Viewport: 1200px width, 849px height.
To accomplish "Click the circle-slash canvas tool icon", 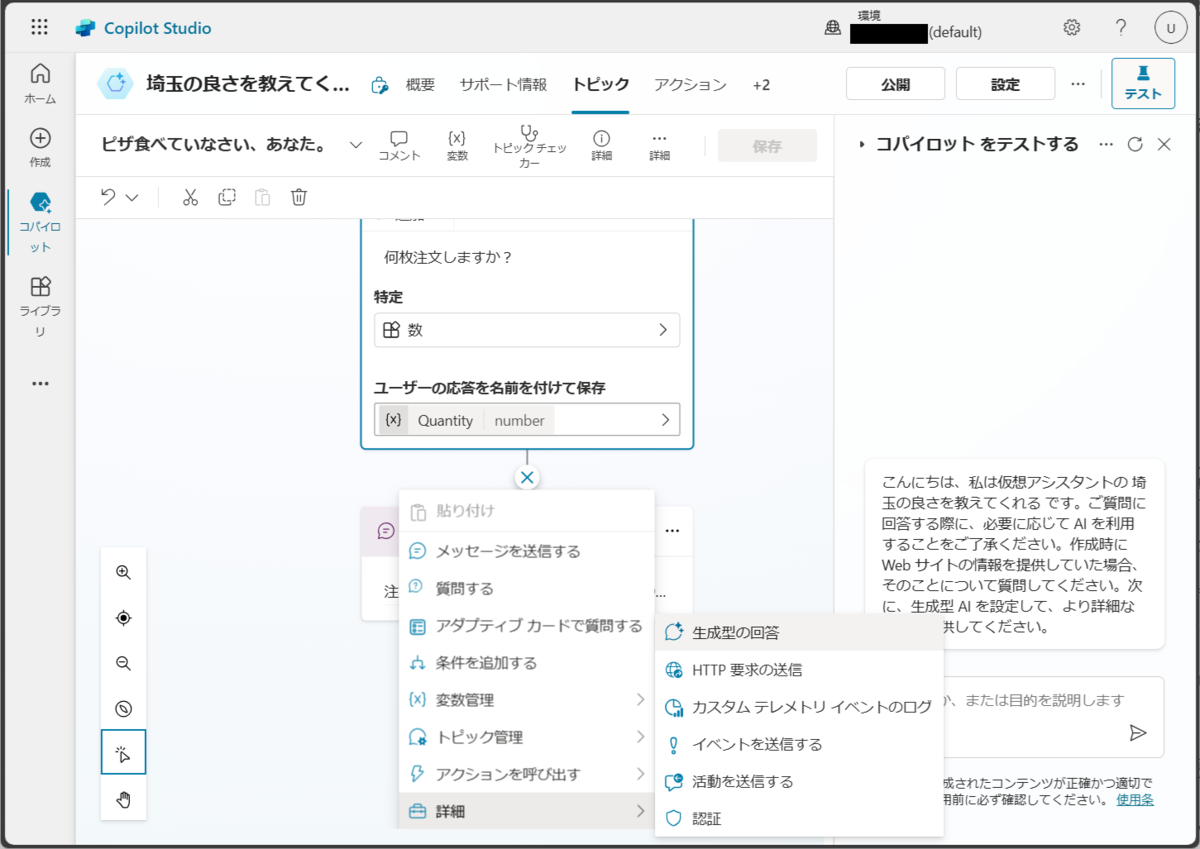I will tap(123, 709).
